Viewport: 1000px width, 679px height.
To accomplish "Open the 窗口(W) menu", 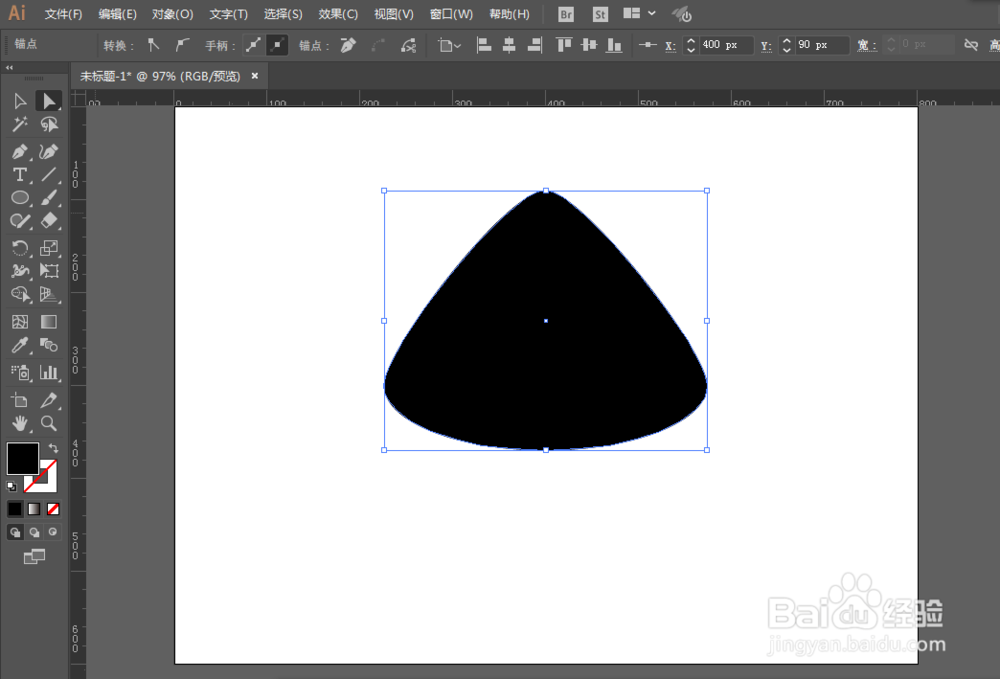I will (452, 14).
